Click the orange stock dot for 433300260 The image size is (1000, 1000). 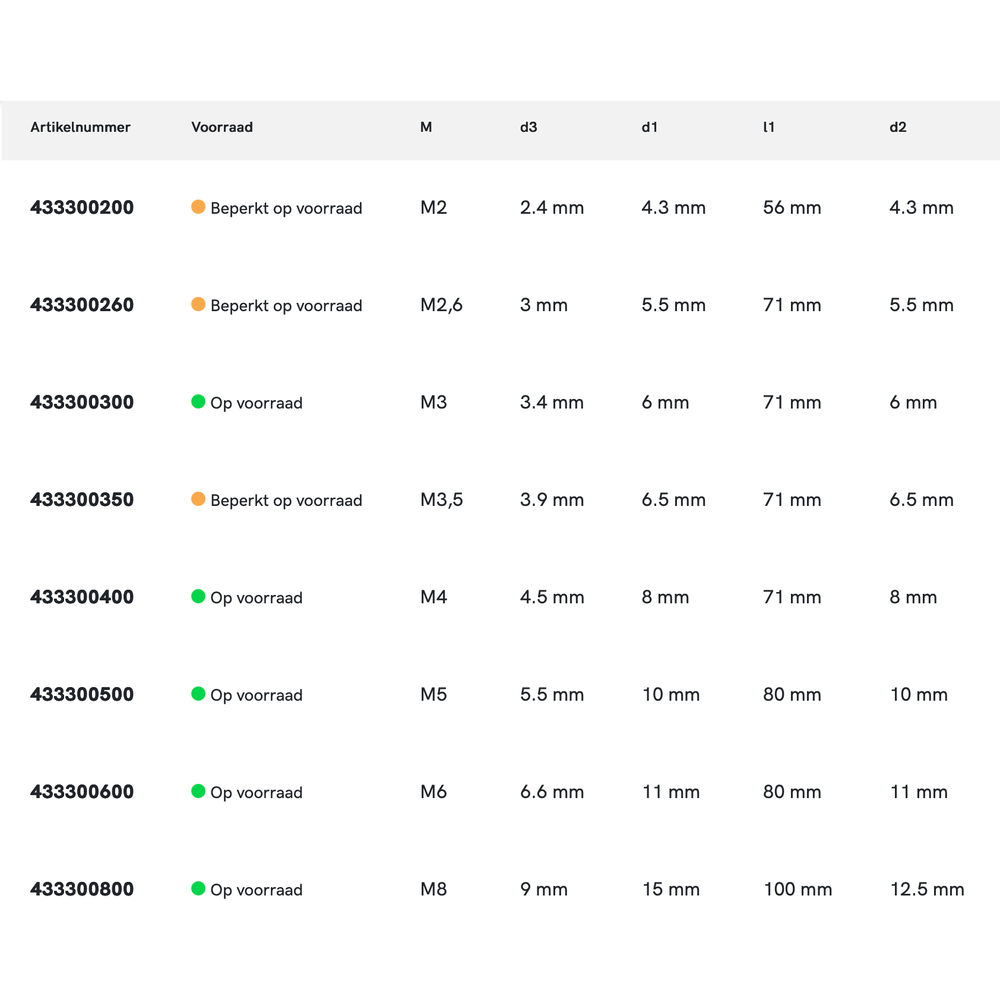pyautogui.click(x=198, y=304)
